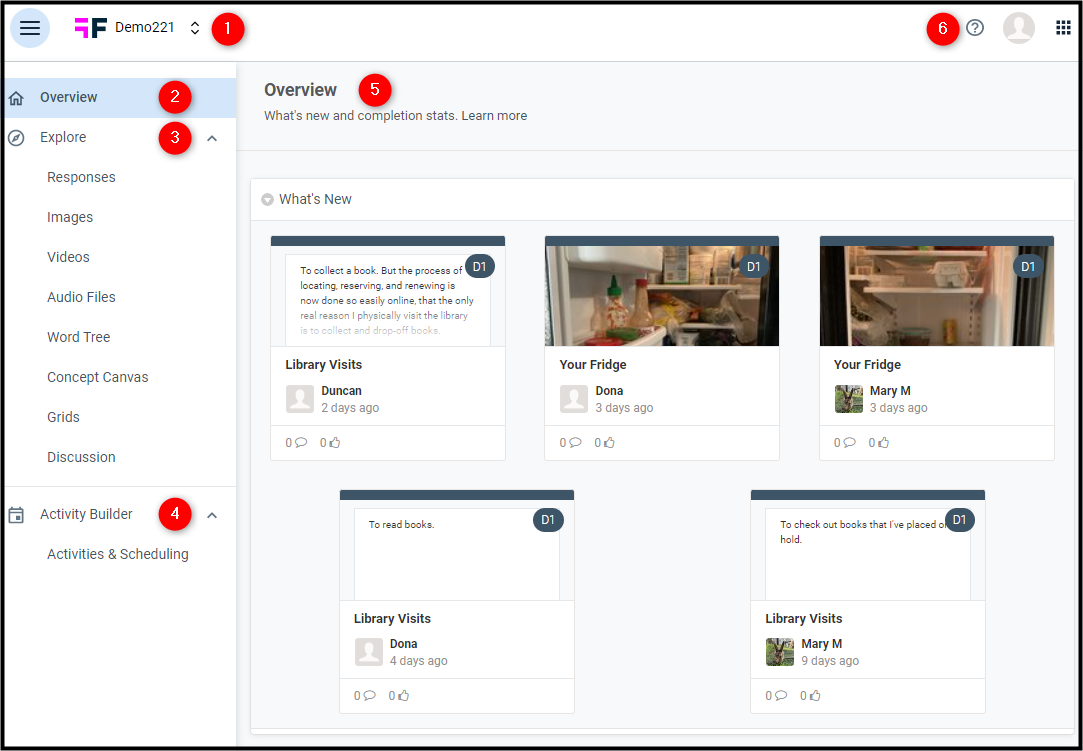The height and width of the screenshot is (751, 1083).
Task: Open Concept Canvas from the sidebar
Action: pyautogui.click(x=97, y=377)
